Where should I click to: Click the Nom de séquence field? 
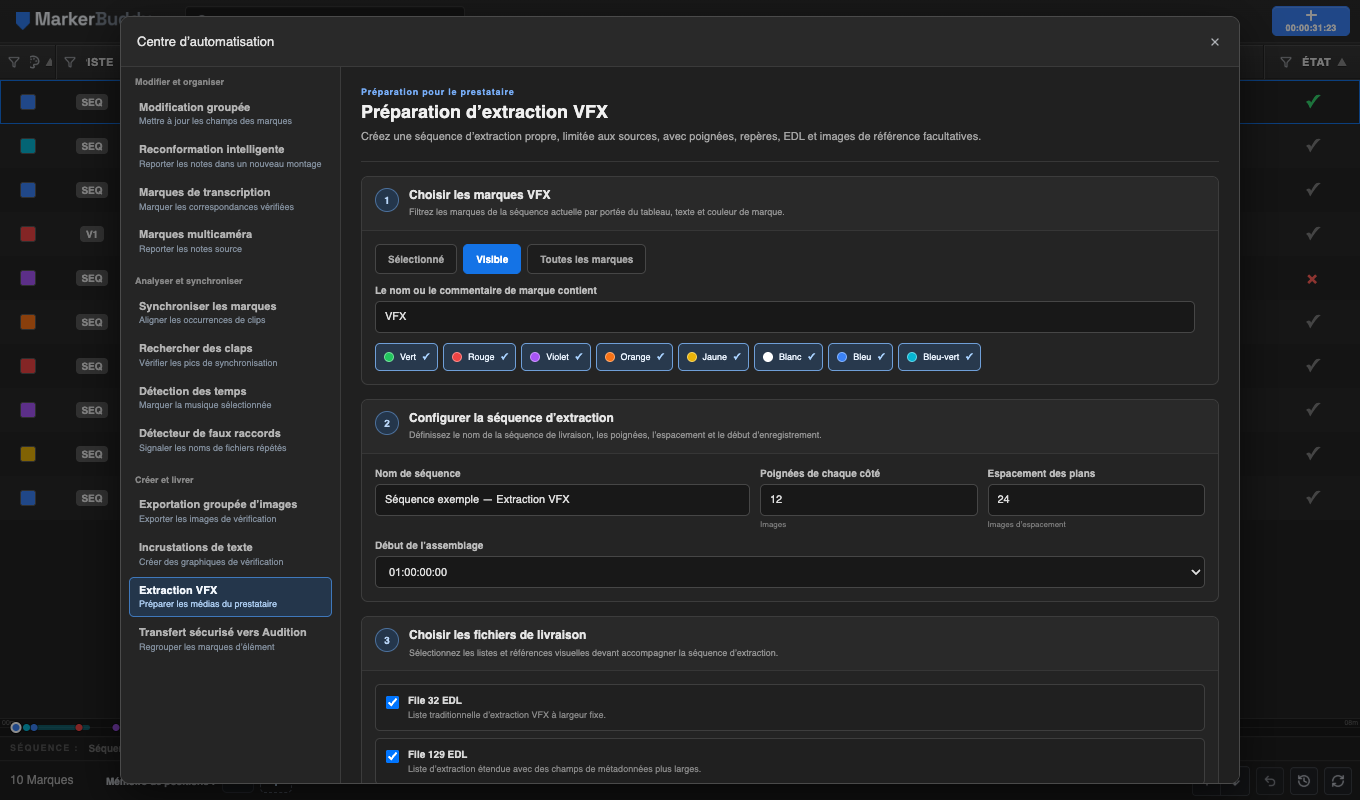[562, 500]
